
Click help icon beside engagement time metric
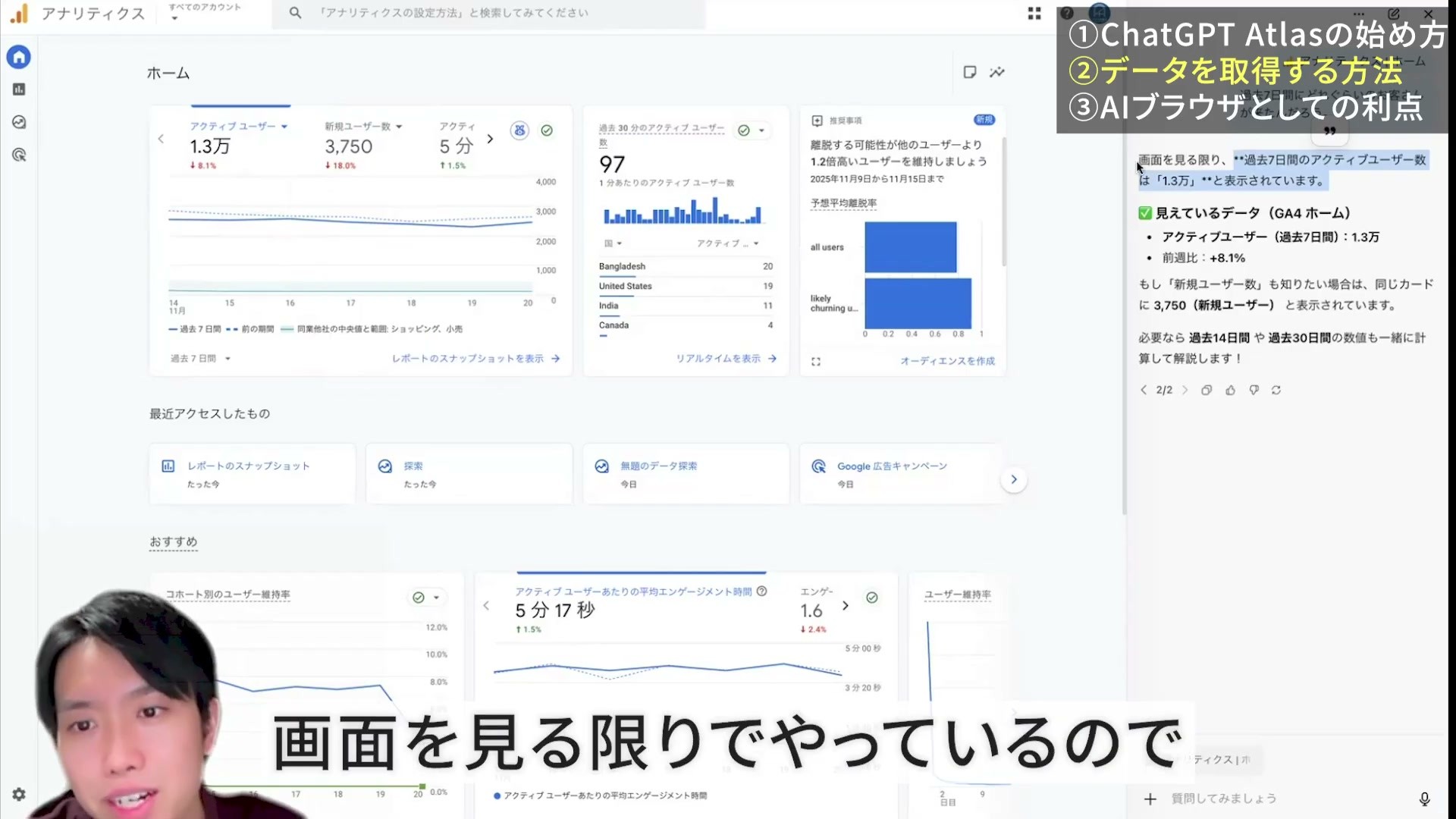coord(762,591)
